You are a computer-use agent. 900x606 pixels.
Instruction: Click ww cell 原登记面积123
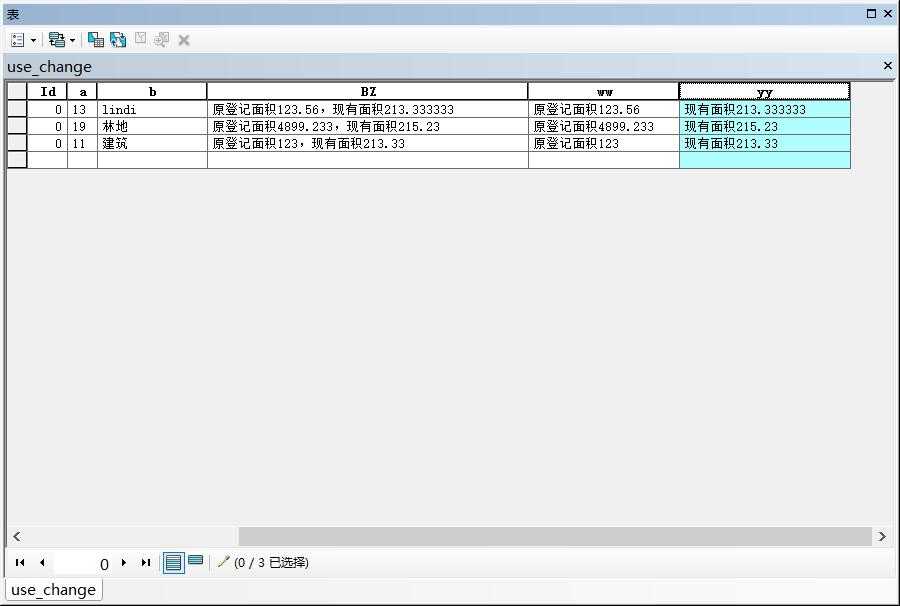(x=604, y=143)
